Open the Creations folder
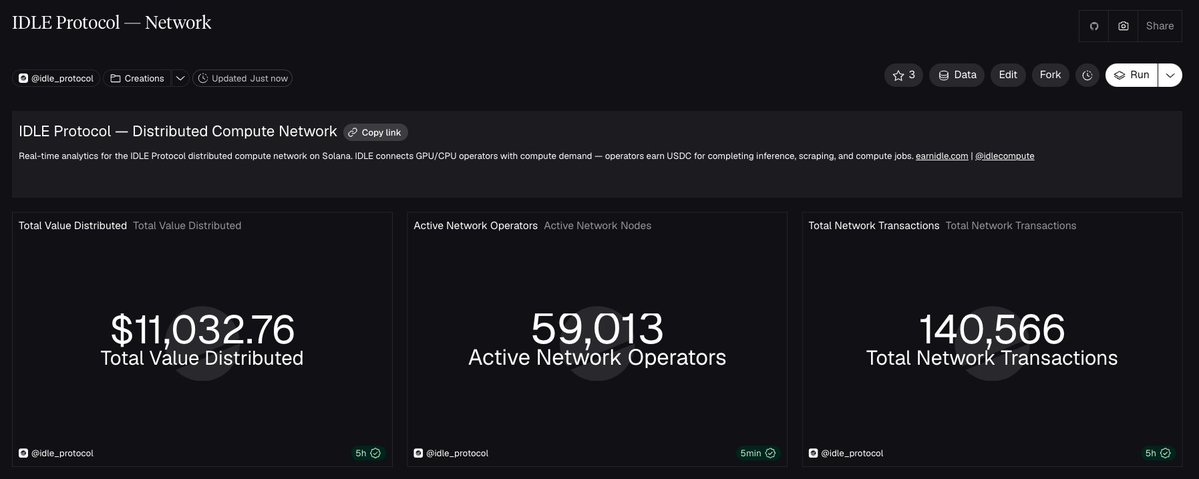Screen dimensions: 1199x479 click(137, 78)
